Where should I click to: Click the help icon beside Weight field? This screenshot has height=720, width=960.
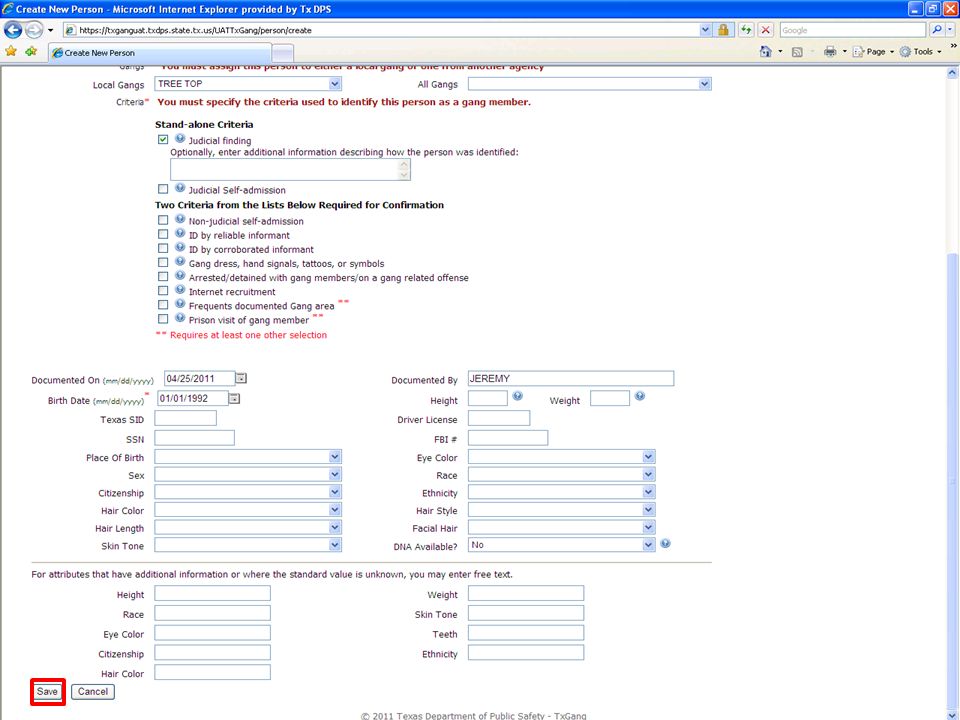640,396
